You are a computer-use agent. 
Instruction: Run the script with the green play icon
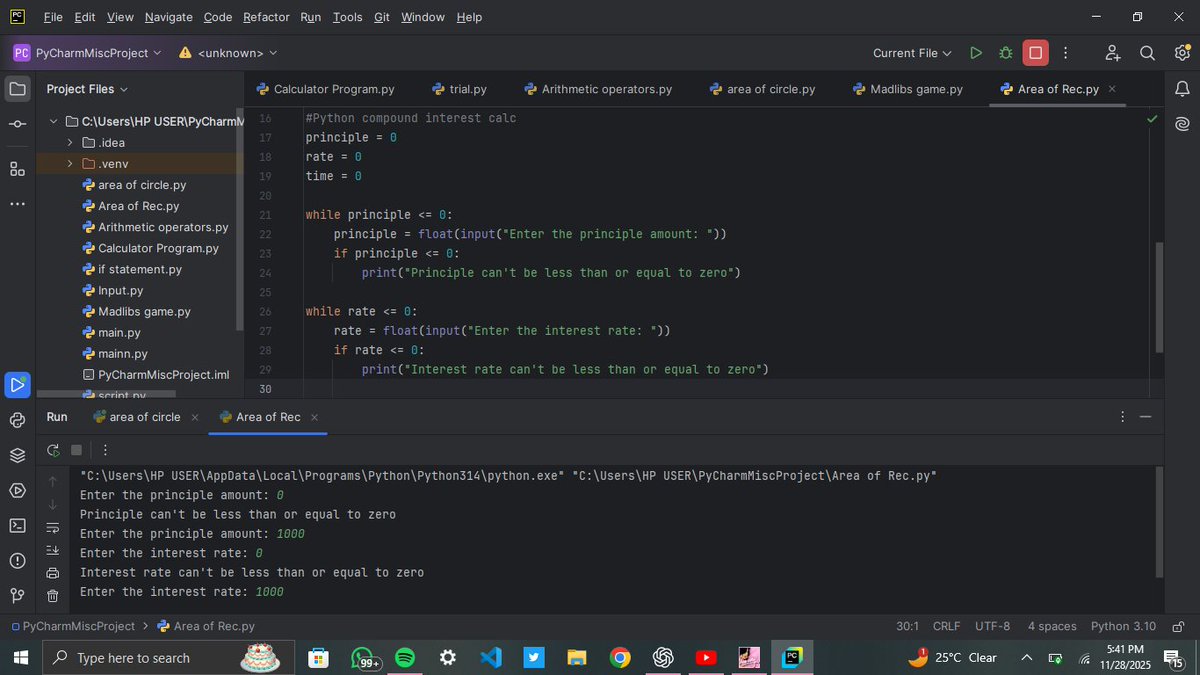coord(976,52)
